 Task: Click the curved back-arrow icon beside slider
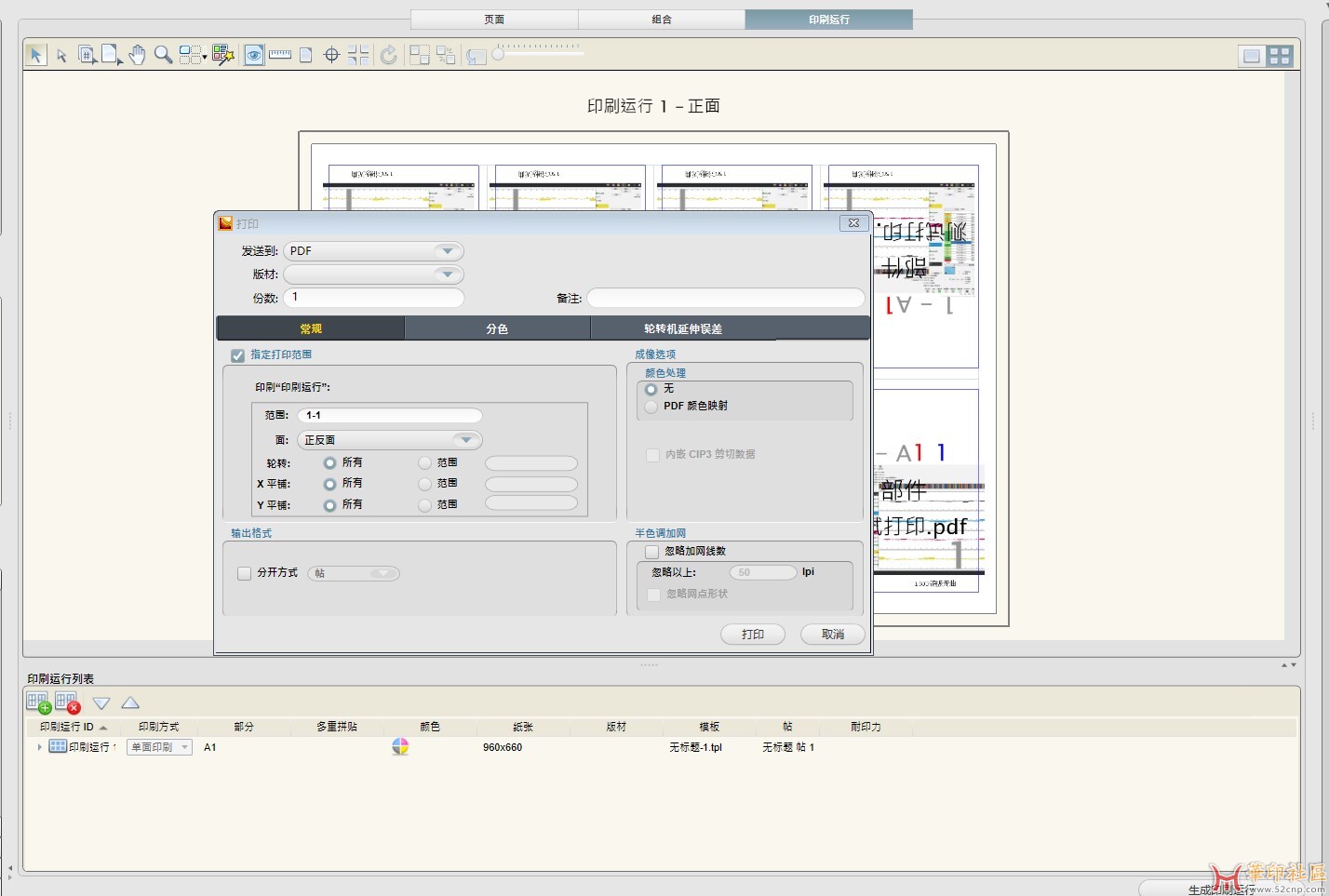pyautogui.click(x=476, y=56)
